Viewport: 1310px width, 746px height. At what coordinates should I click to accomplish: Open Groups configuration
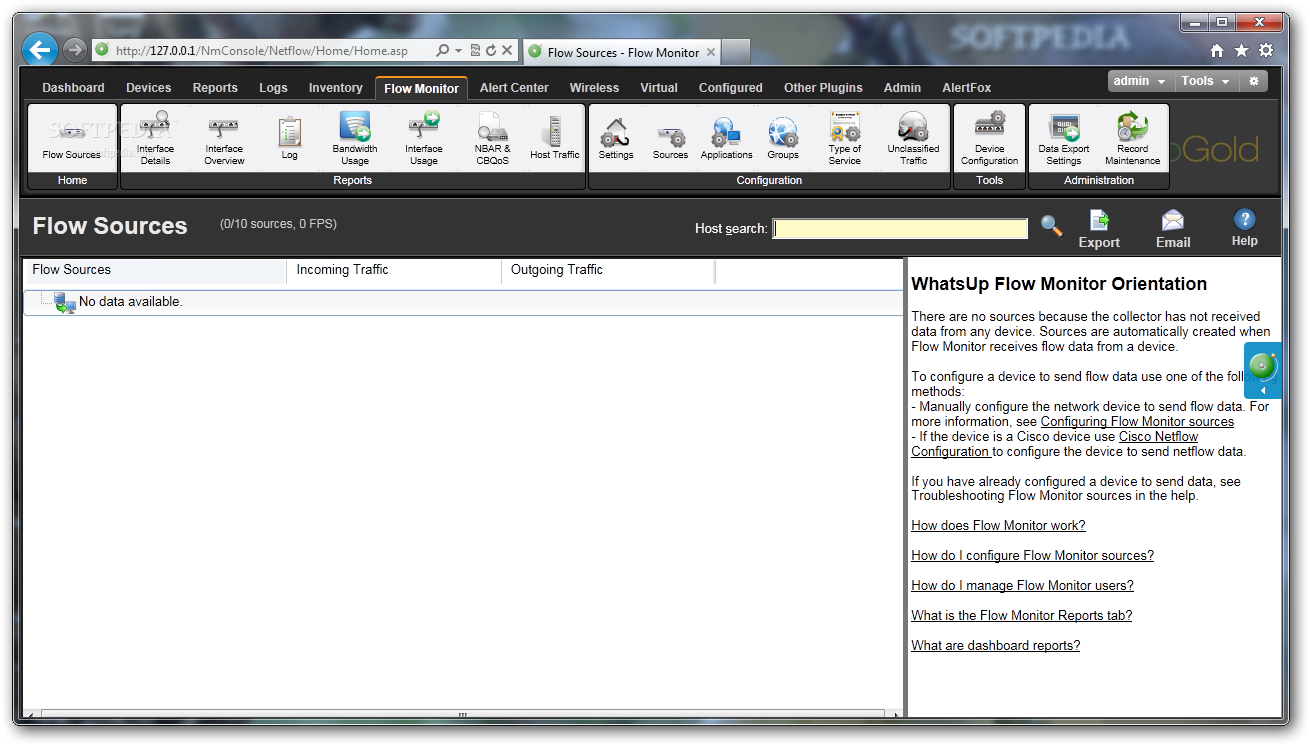(783, 138)
